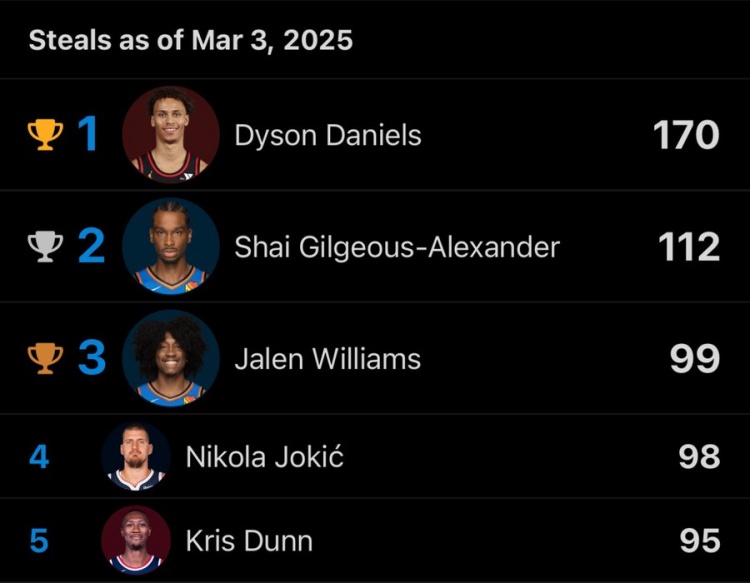This screenshot has height=583, width=750.
Task: Click the rank number 4
Action: (x=39, y=457)
